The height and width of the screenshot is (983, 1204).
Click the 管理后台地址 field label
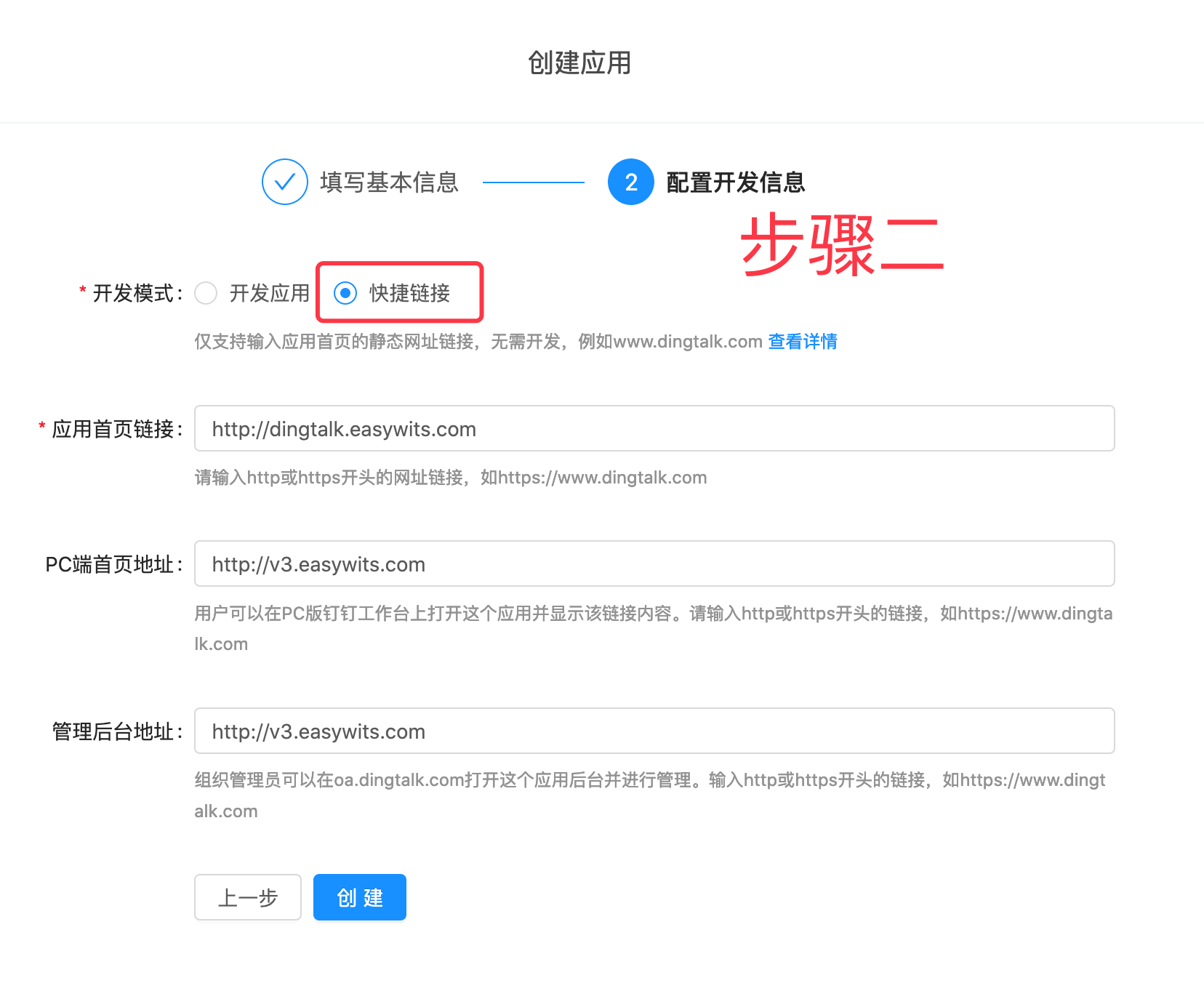coord(115,731)
